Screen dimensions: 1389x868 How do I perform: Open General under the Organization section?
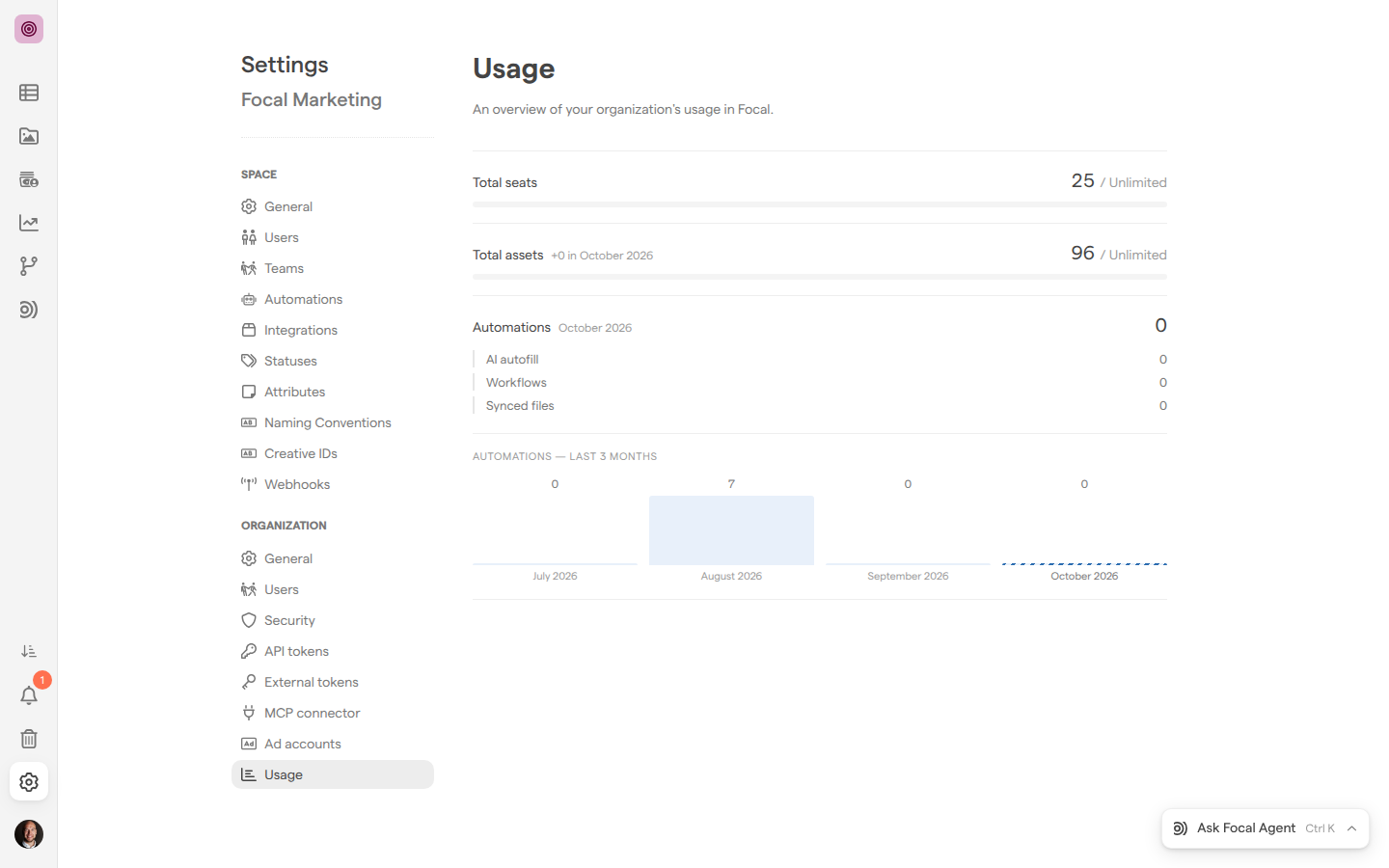click(333, 558)
